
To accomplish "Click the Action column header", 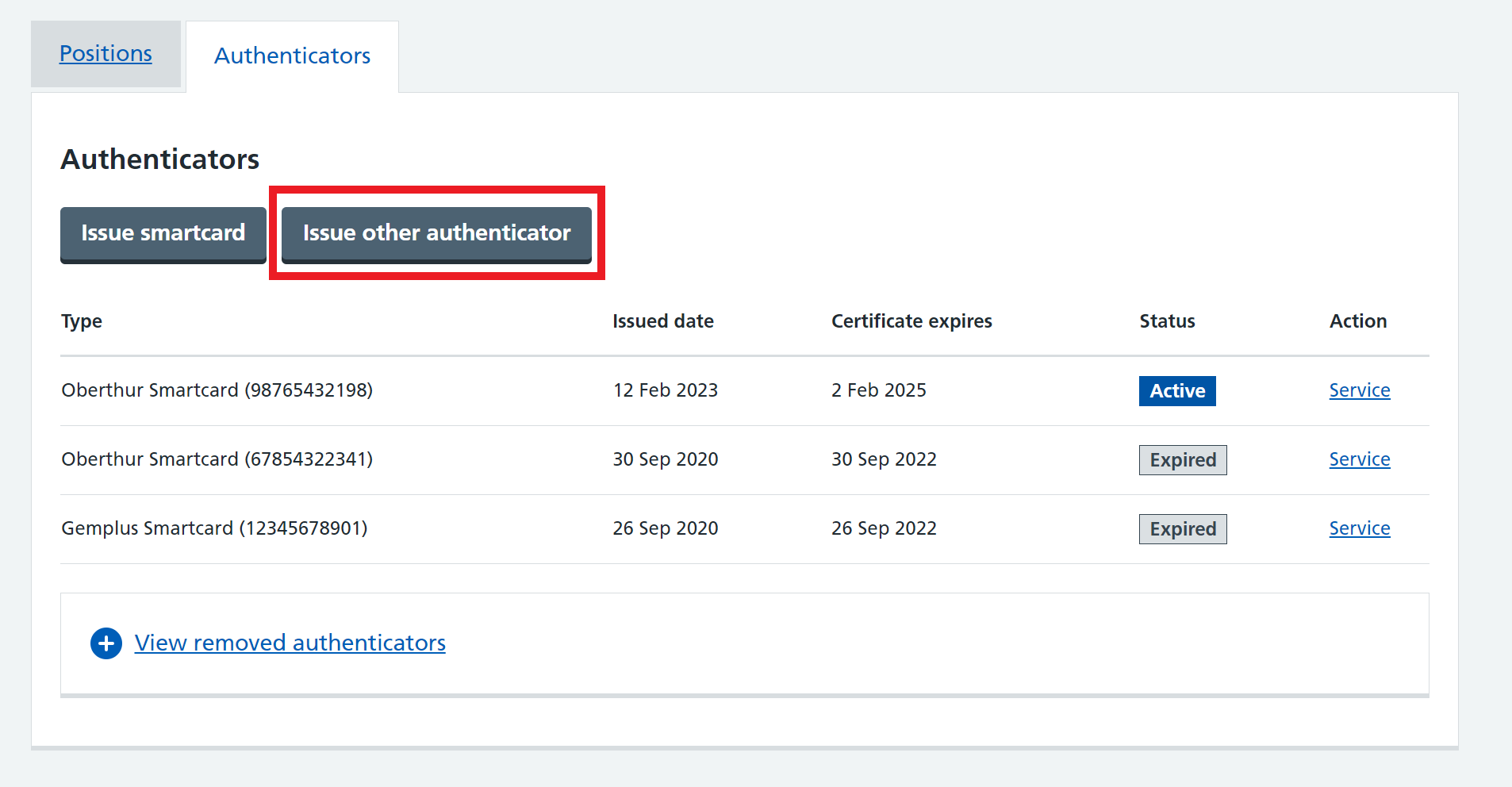I will pos(1358,321).
